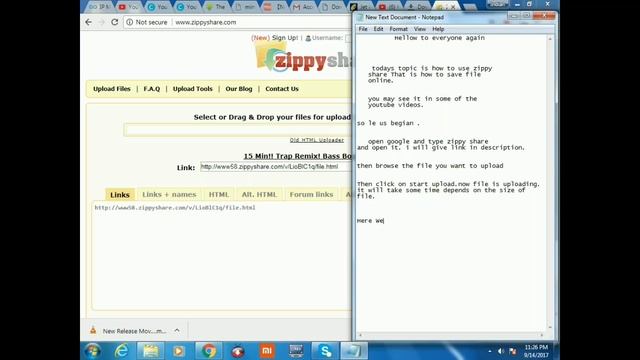This screenshot has width=640, height=360.
Task: Open Notepad Edit menu
Action: pos(378,29)
